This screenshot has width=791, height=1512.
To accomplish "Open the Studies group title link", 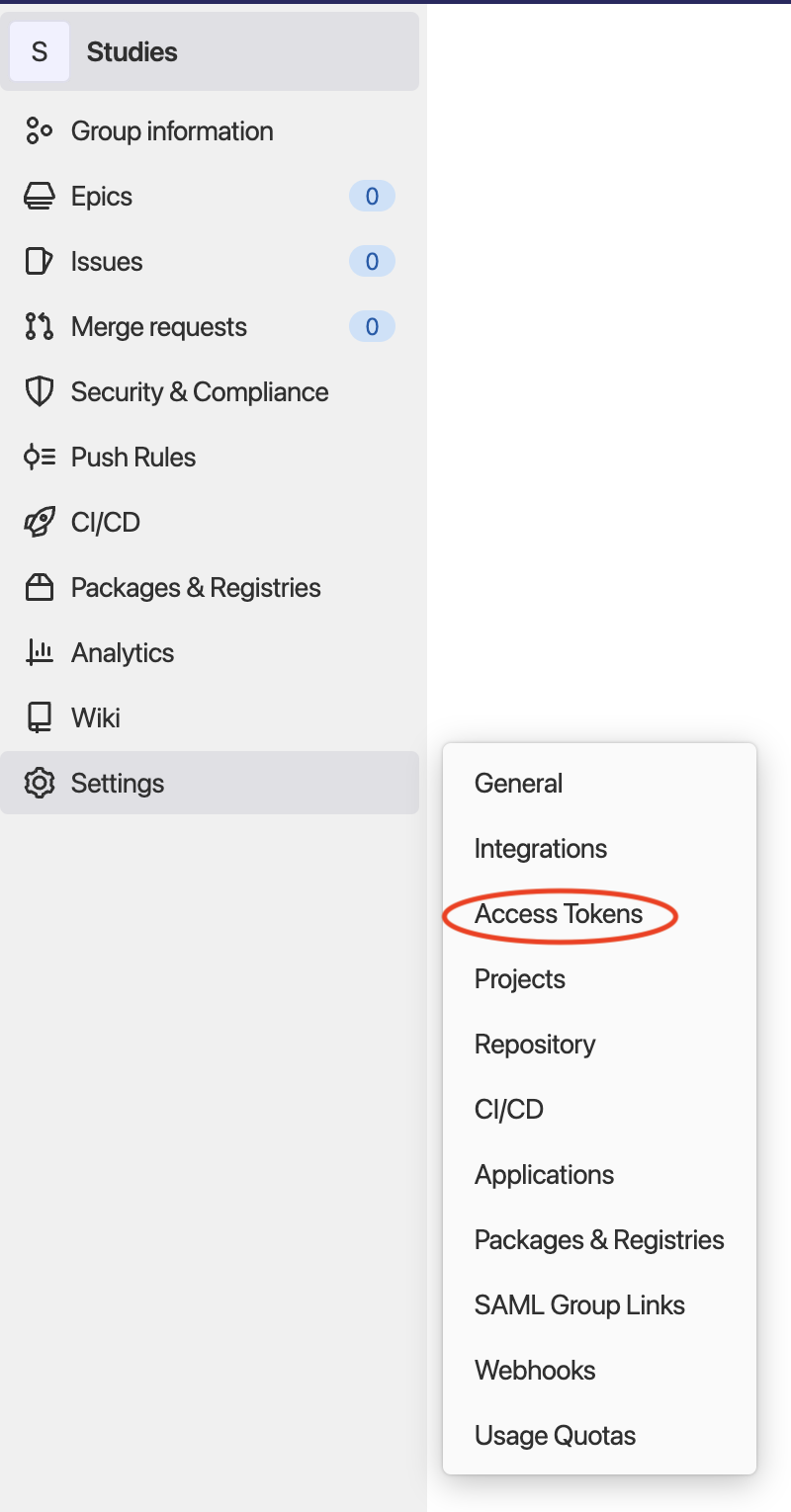I will [x=132, y=51].
